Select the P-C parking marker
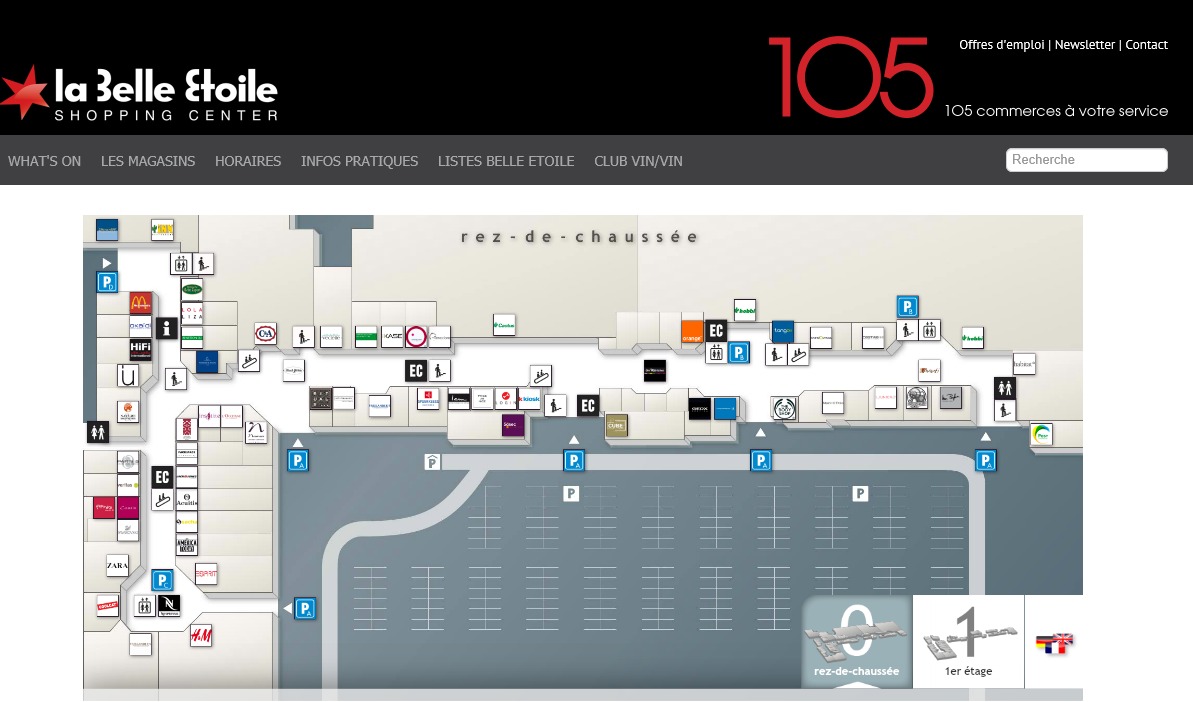The width and height of the screenshot is (1193, 702). (x=162, y=580)
